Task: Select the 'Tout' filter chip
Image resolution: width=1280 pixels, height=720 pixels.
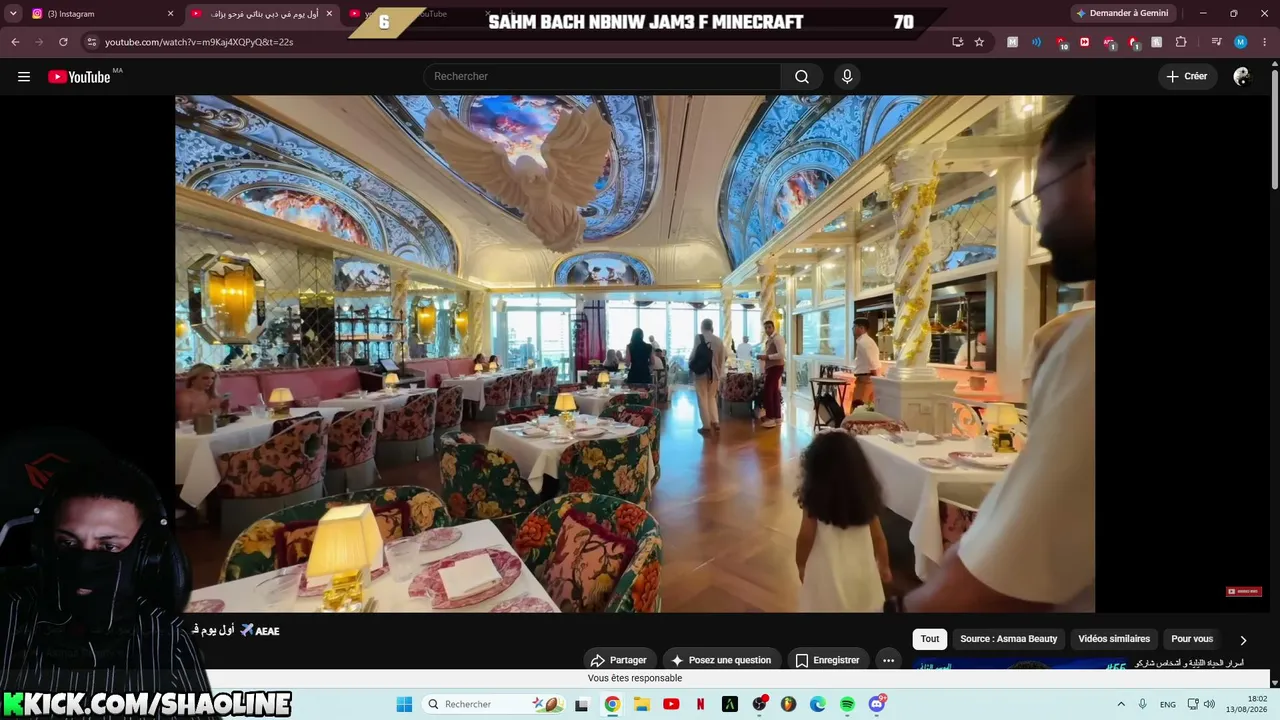Action: tap(930, 639)
